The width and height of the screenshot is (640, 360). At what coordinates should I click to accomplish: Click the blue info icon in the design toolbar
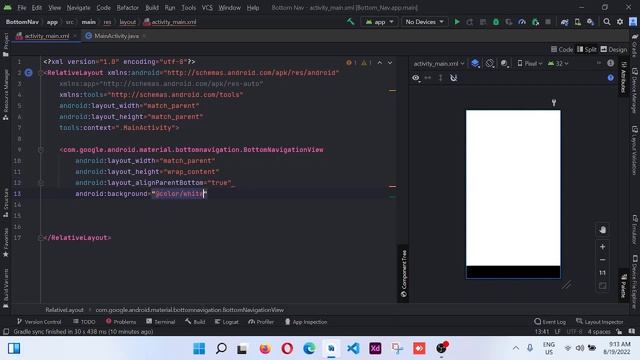click(x=610, y=63)
